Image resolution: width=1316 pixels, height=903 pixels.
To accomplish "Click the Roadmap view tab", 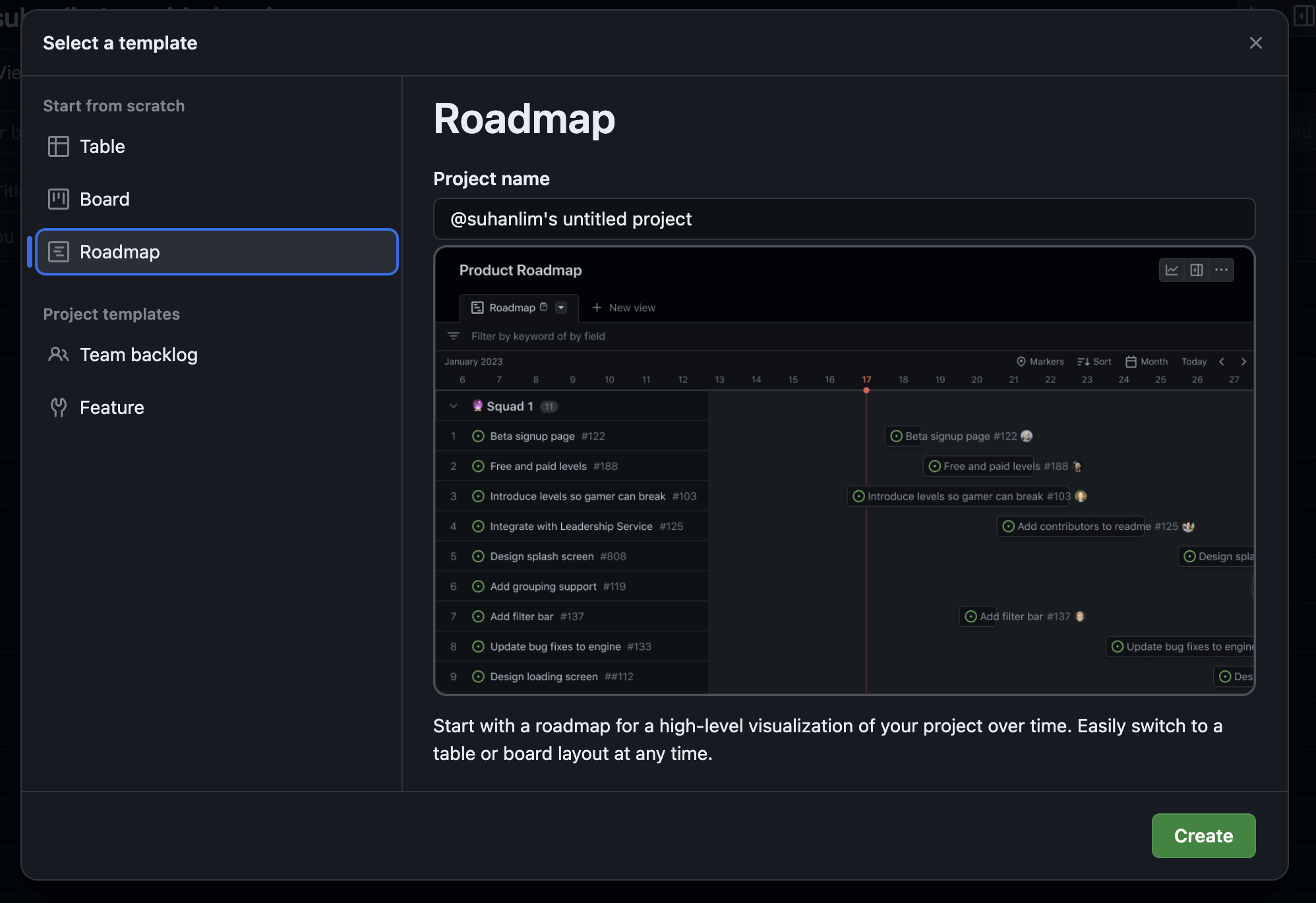I will click(x=511, y=308).
